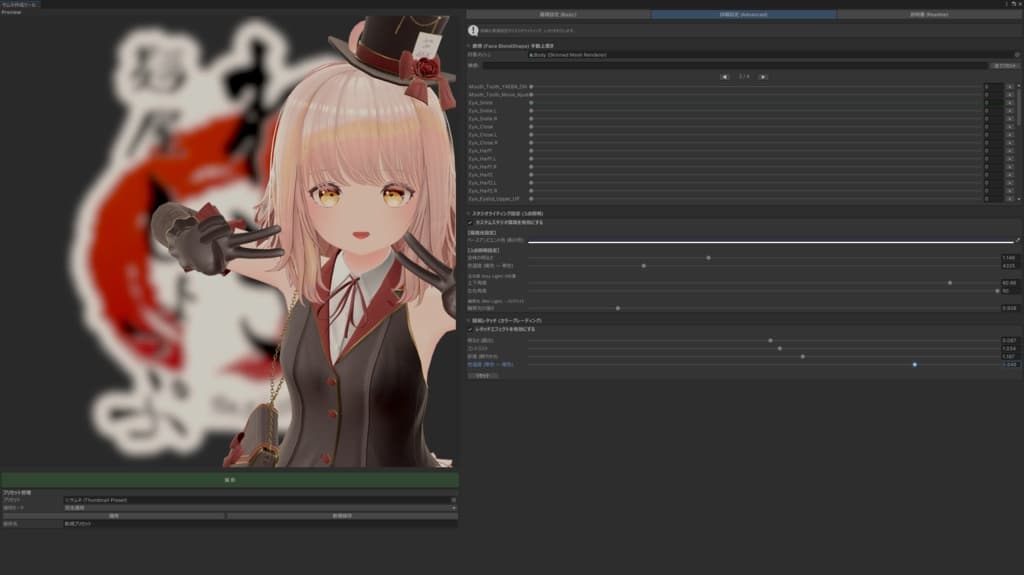Pick ambient color with eyedropper icon
This screenshot has width=1024, height=575.
click(1017, 240)
